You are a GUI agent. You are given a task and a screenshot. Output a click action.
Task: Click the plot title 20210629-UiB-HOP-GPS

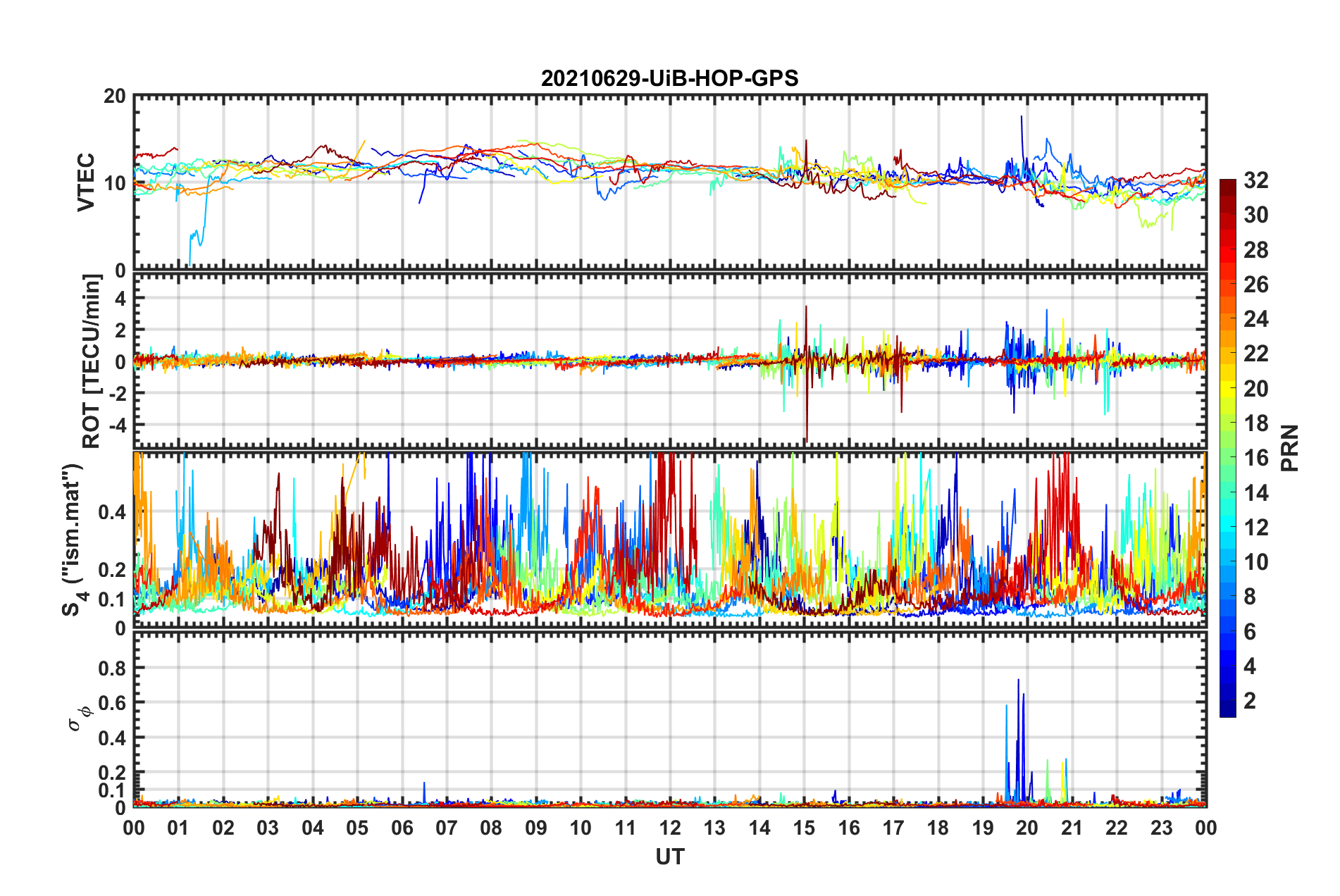669,77
